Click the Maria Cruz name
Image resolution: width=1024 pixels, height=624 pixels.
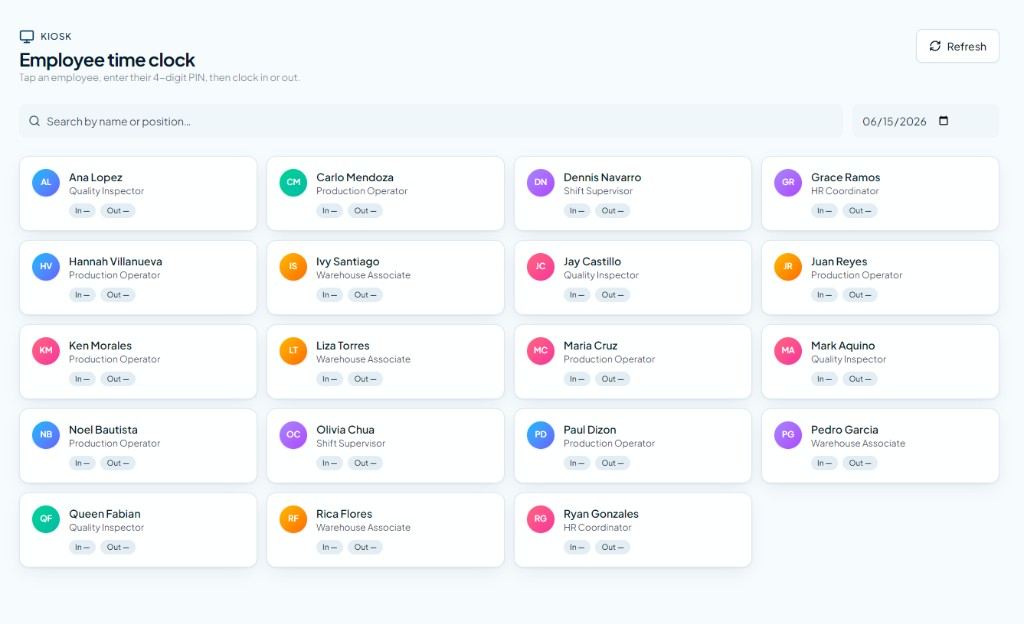[590, 346]
